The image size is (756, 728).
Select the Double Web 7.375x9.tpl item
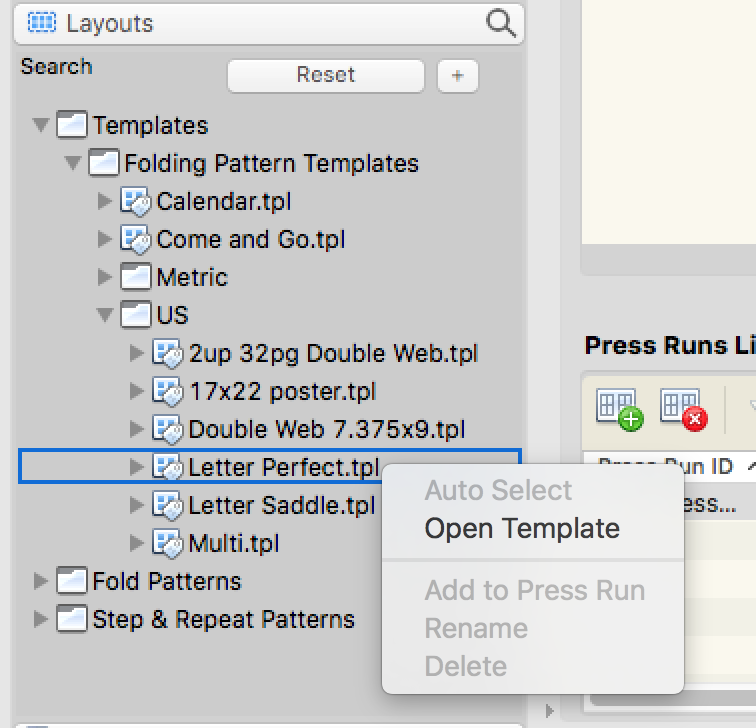pyautogui.click(x=326, y=430)
